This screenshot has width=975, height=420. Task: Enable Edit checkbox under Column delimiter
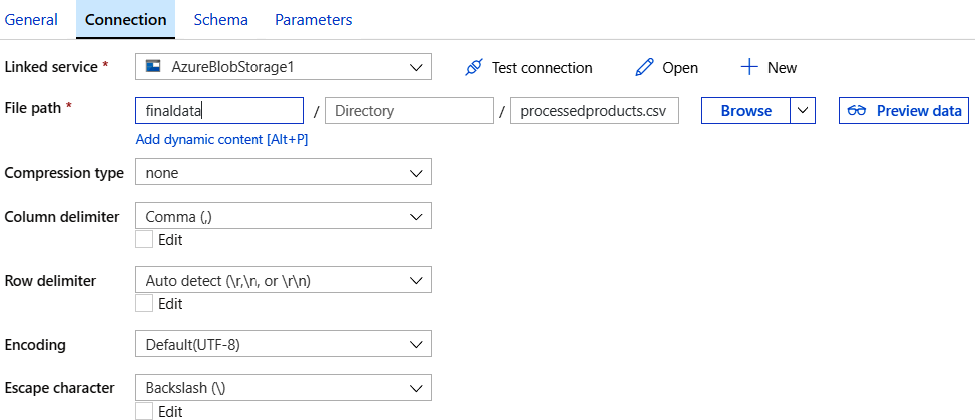(144, 240)
